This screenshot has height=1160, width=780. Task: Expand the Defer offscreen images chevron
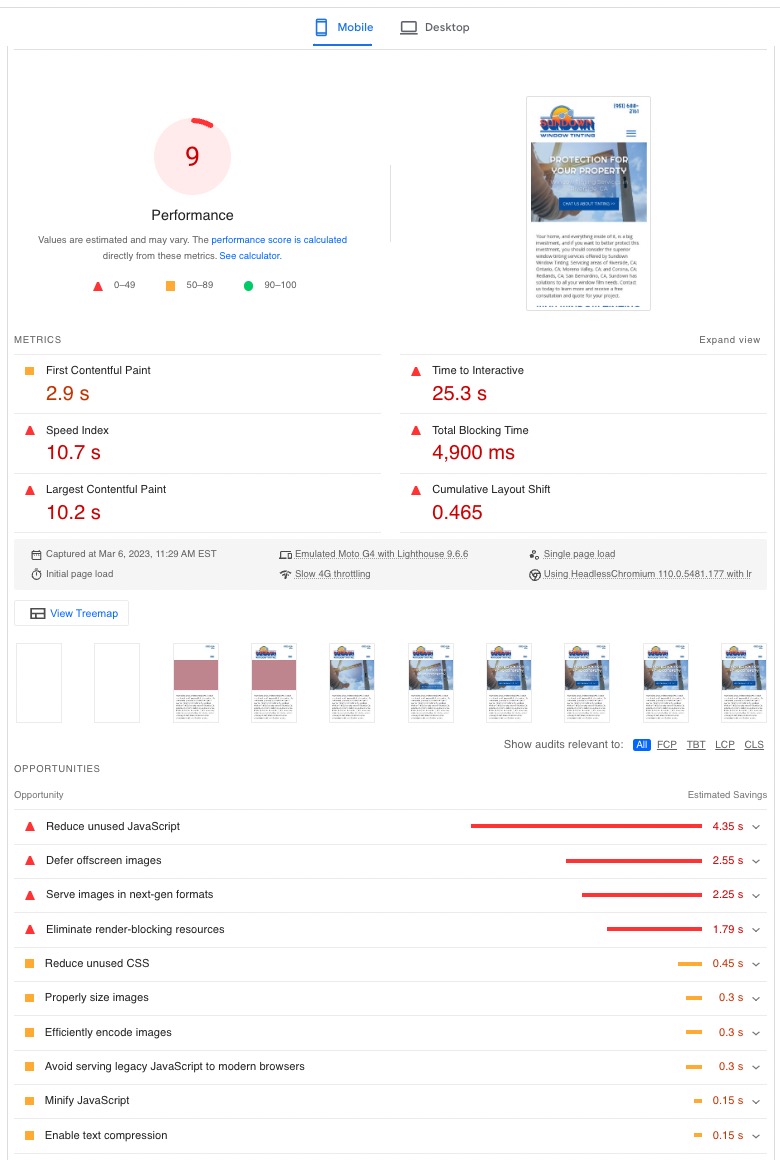pos(756,861)
